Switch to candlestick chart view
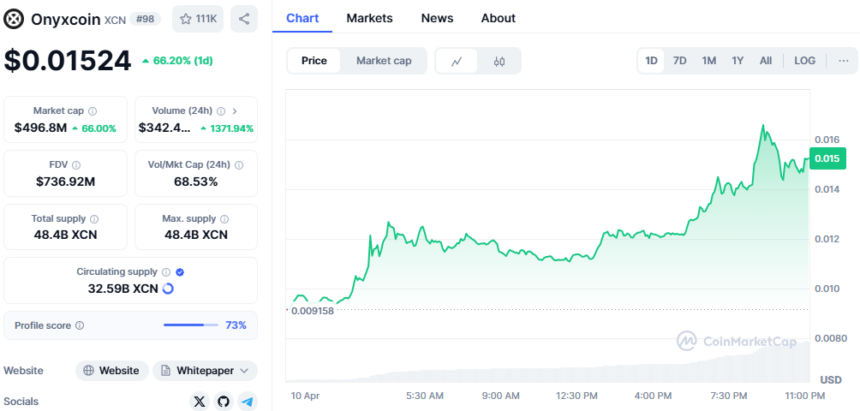Image resolution: width=860 pixels, height=411 pixels. (x=499, y=61)
